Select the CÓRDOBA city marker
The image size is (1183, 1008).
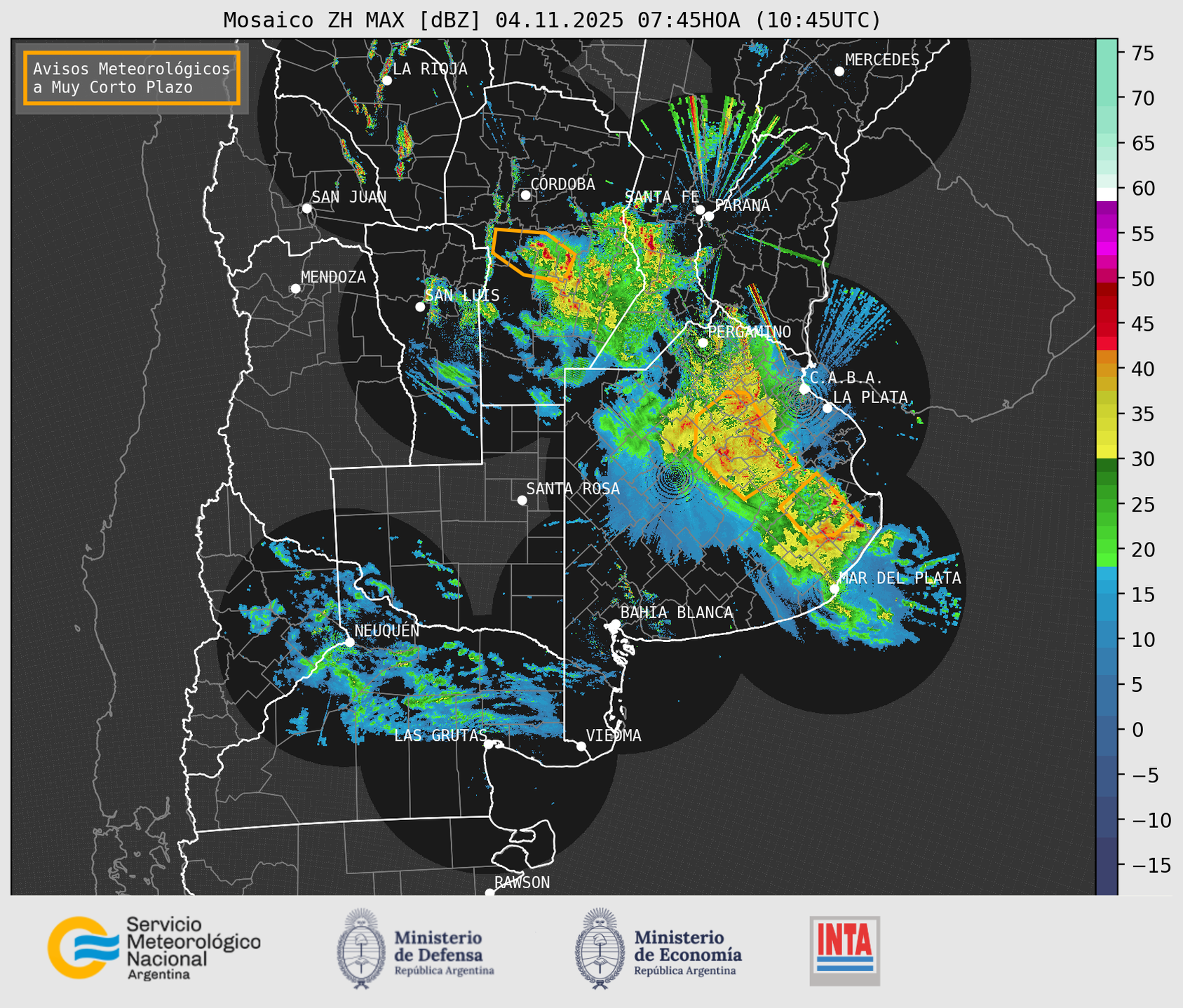click(525, 195)
